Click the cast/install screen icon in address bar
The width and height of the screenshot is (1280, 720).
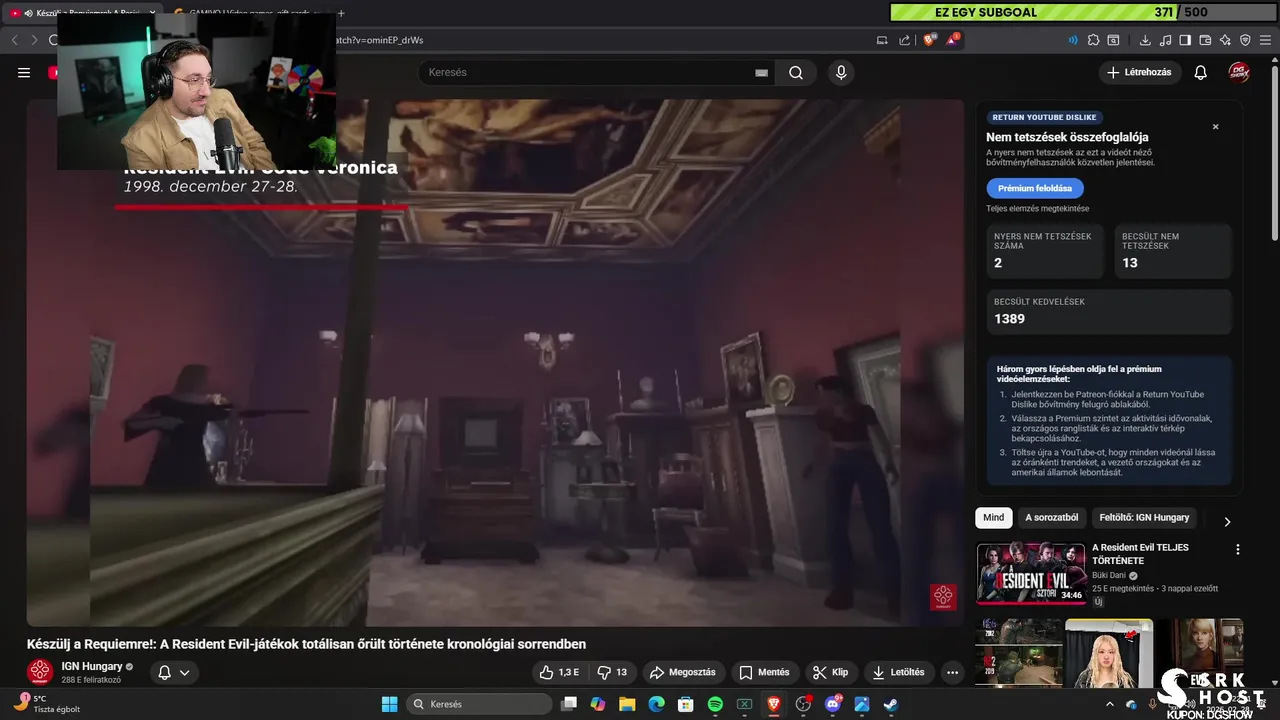click(x=882, y=40)
